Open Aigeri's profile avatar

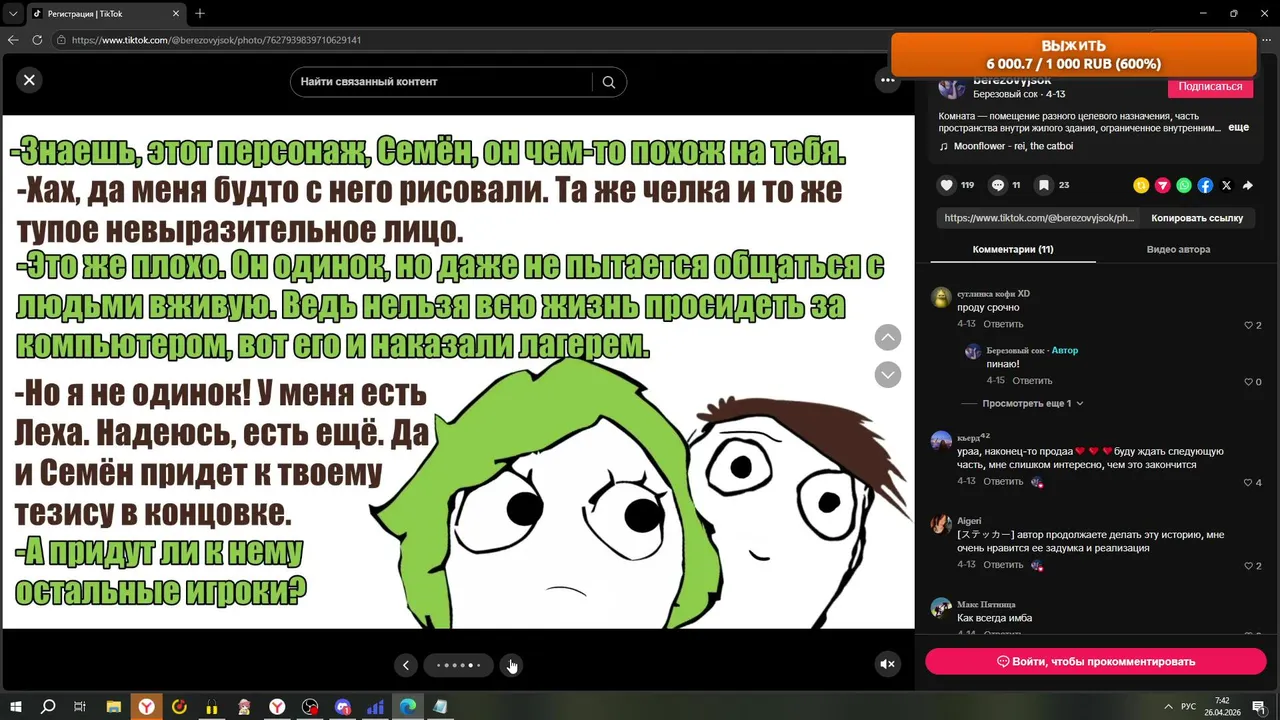[941, 525]
